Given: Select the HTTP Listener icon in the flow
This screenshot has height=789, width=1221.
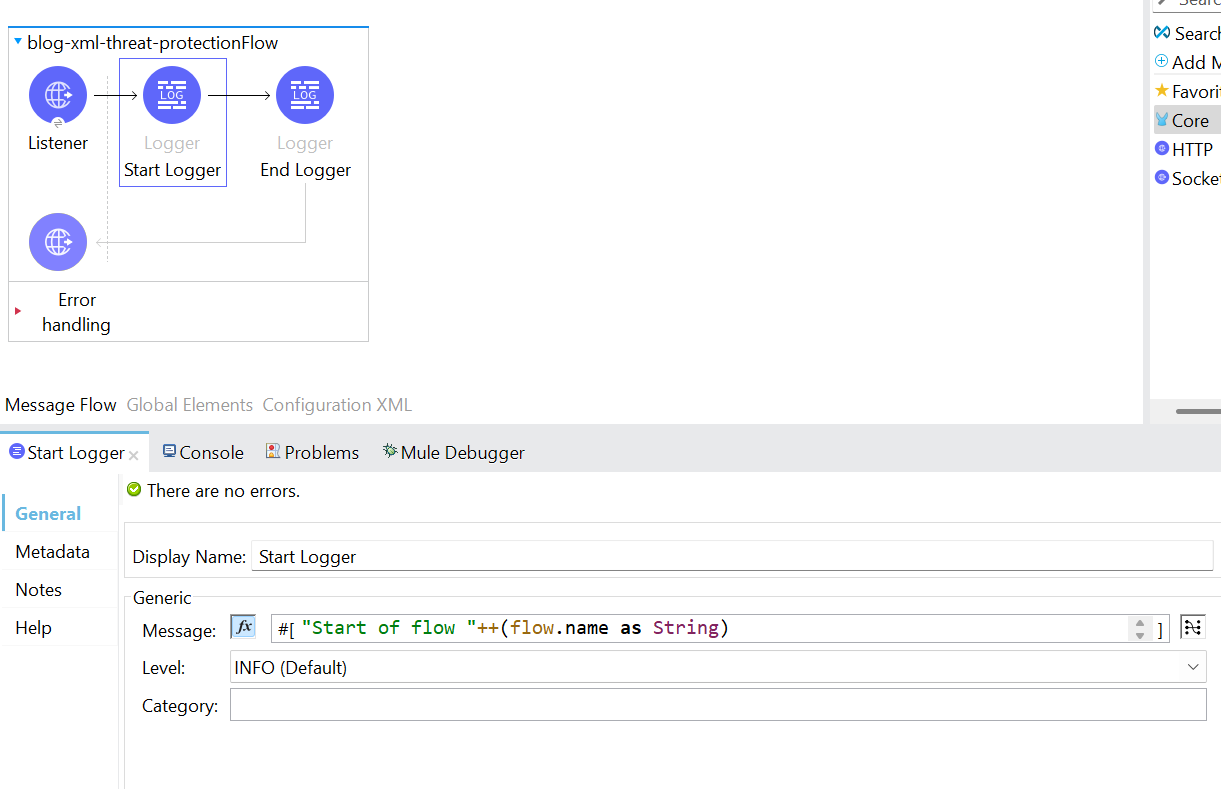Looking at the screenshot, I should (x=57, y=95).
